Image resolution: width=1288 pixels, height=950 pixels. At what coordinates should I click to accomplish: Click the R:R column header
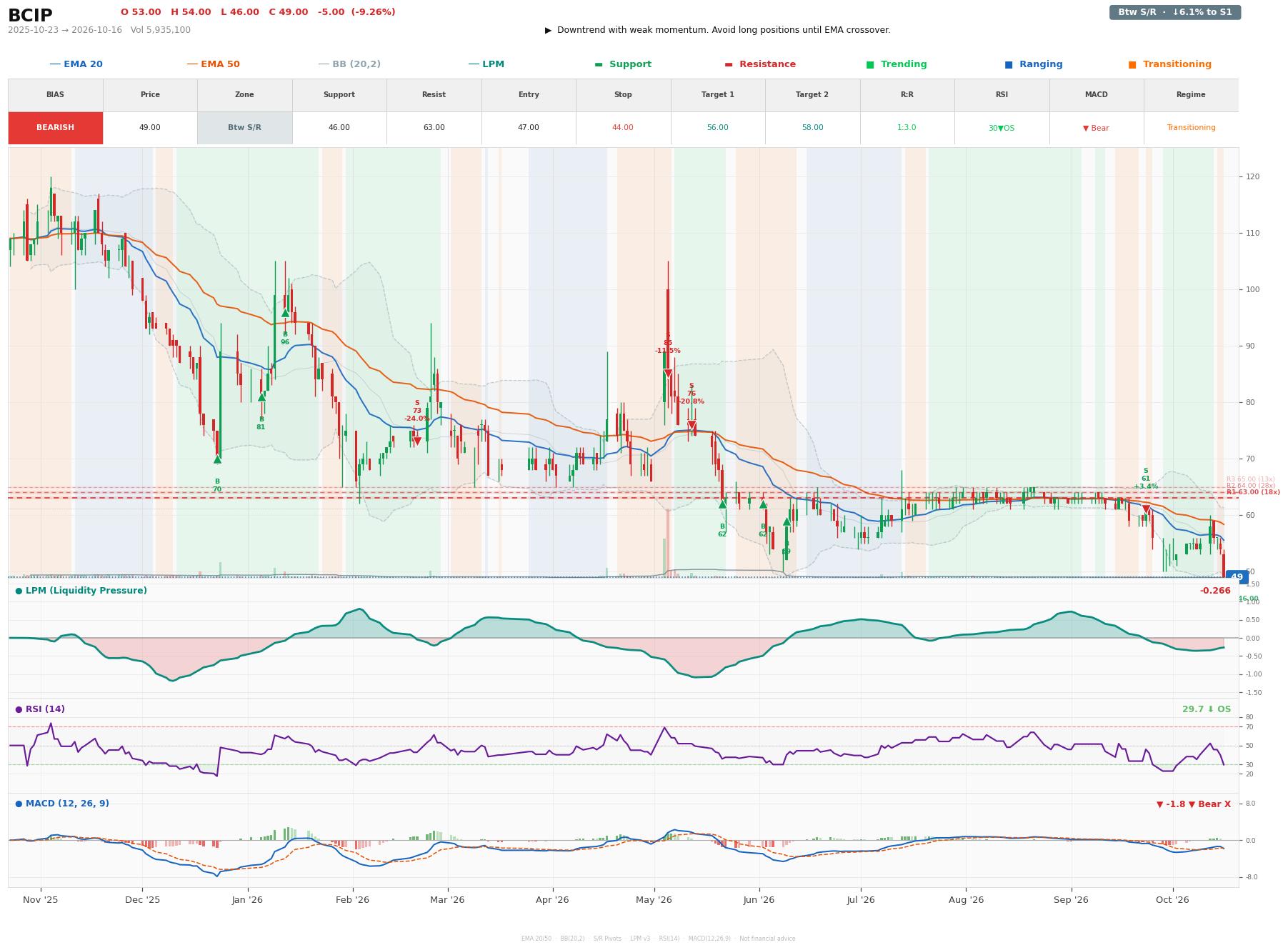coord(907,95)
